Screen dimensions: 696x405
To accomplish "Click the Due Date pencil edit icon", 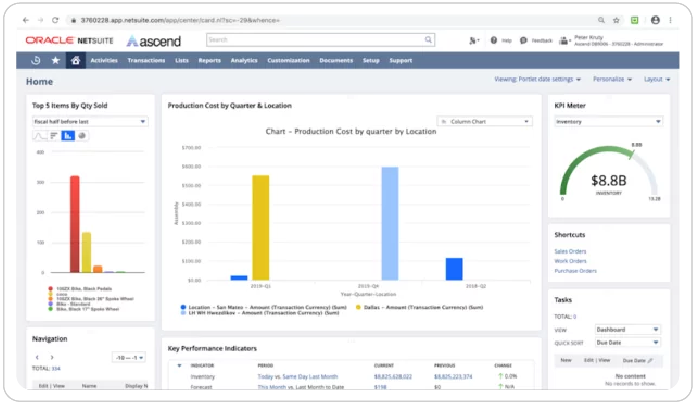I will 650,361.
